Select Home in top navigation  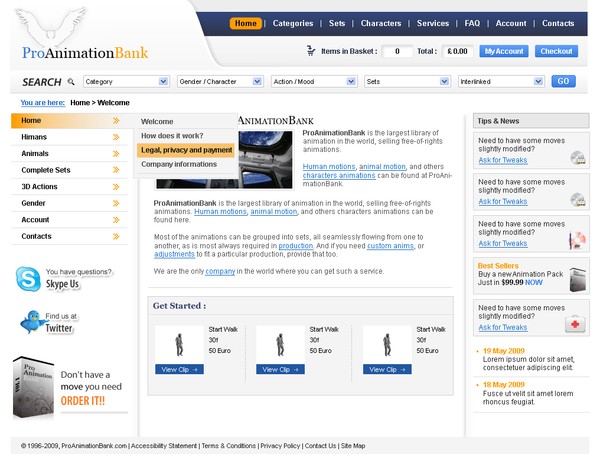click(x=246, y=23)
